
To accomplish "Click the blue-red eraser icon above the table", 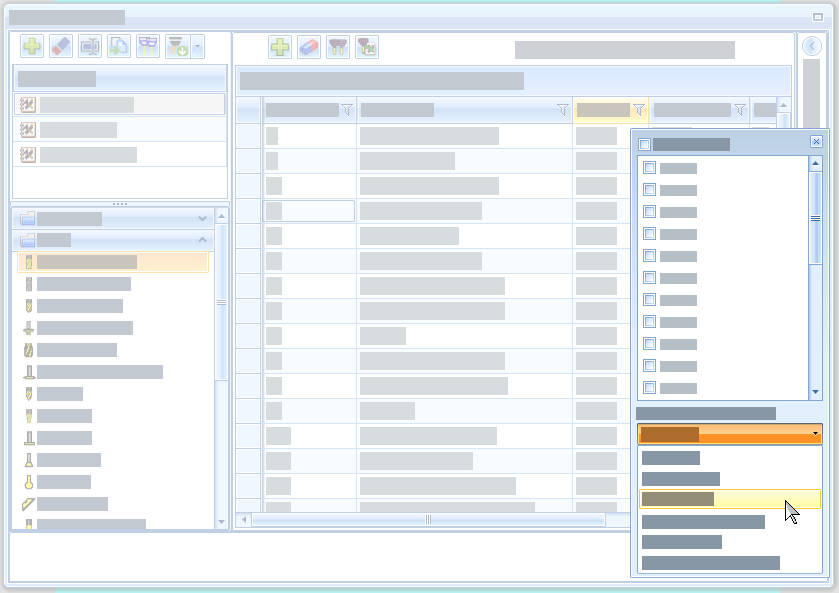I will coord(309,47).
